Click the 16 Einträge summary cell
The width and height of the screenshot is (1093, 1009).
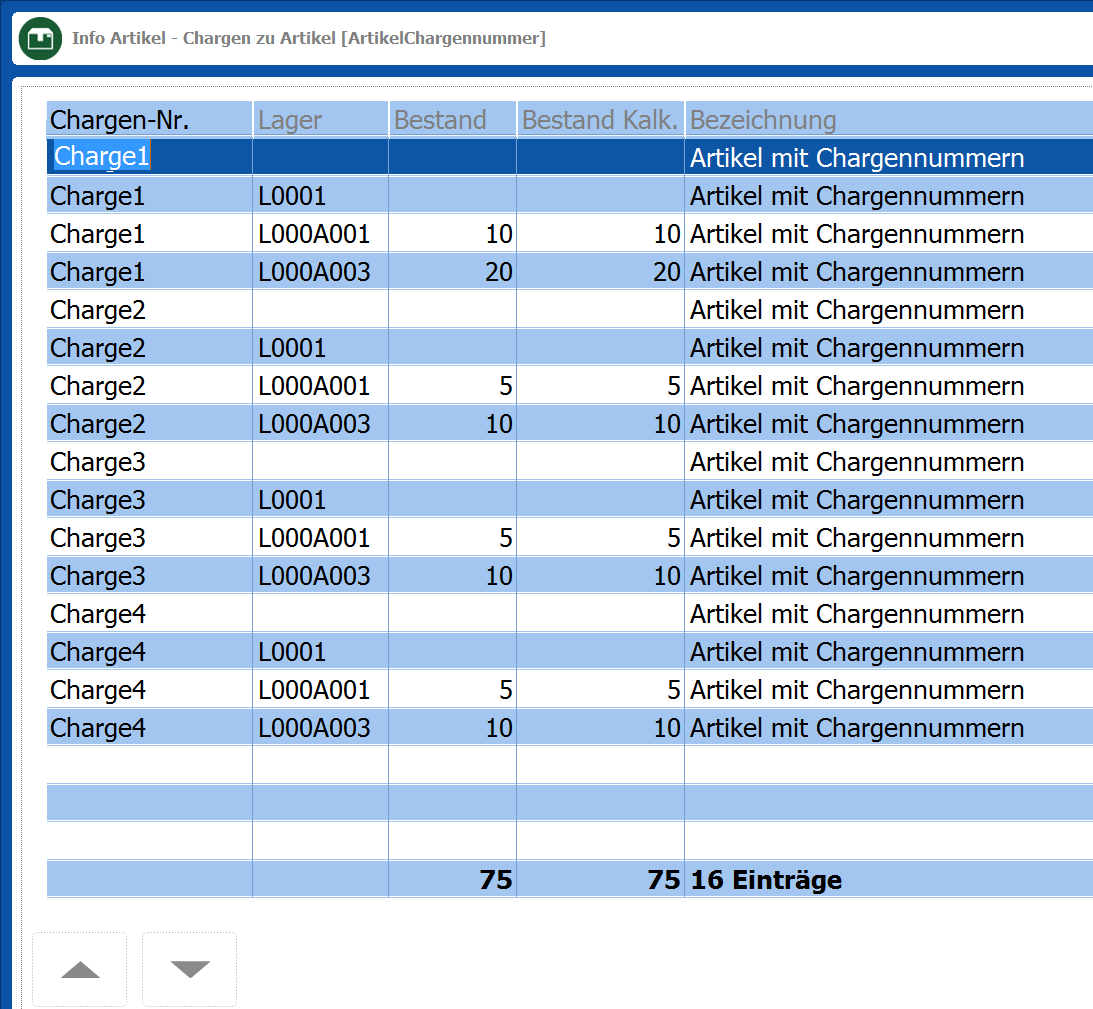[766, 880]
